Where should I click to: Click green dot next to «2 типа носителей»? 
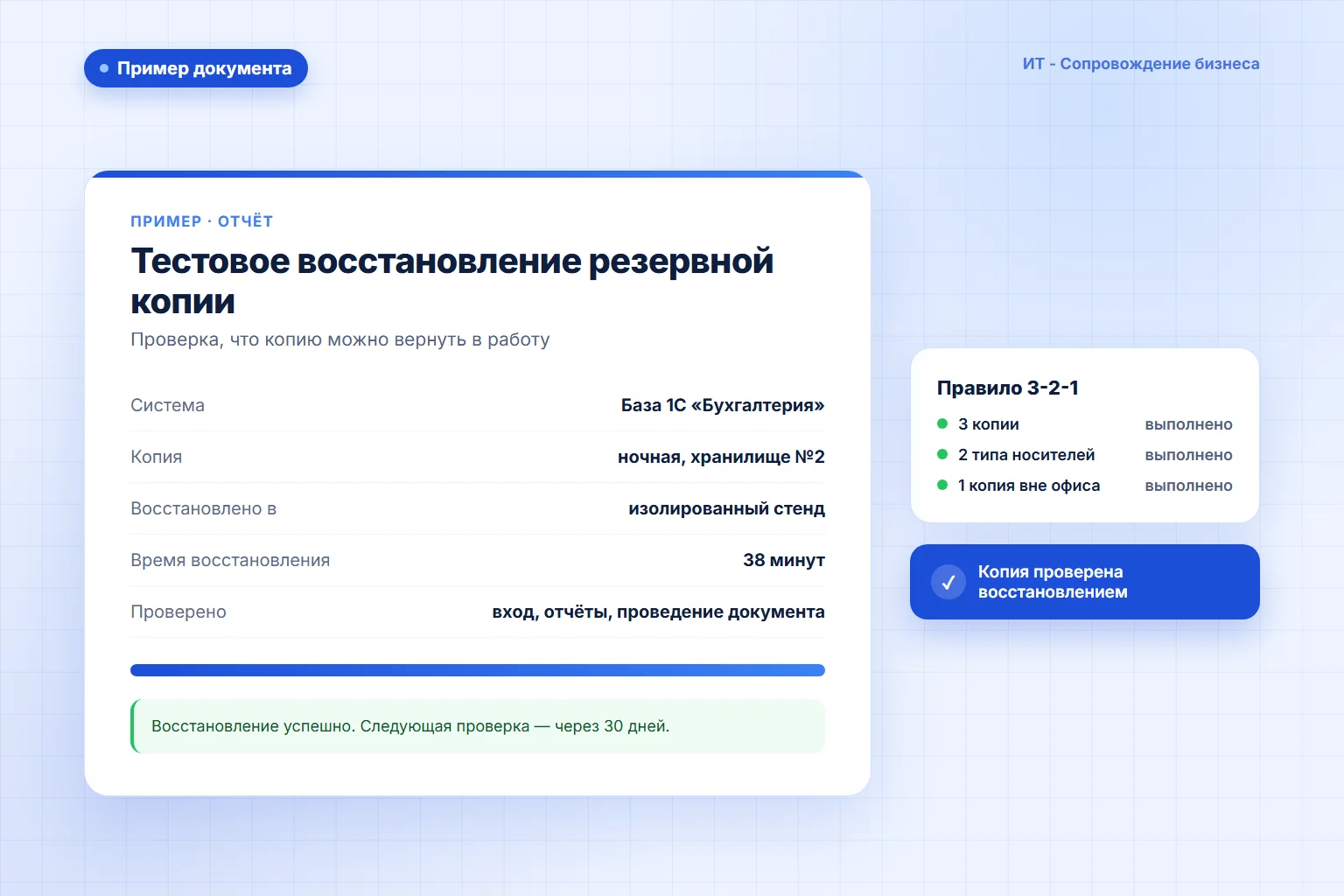tap(942, 454)
